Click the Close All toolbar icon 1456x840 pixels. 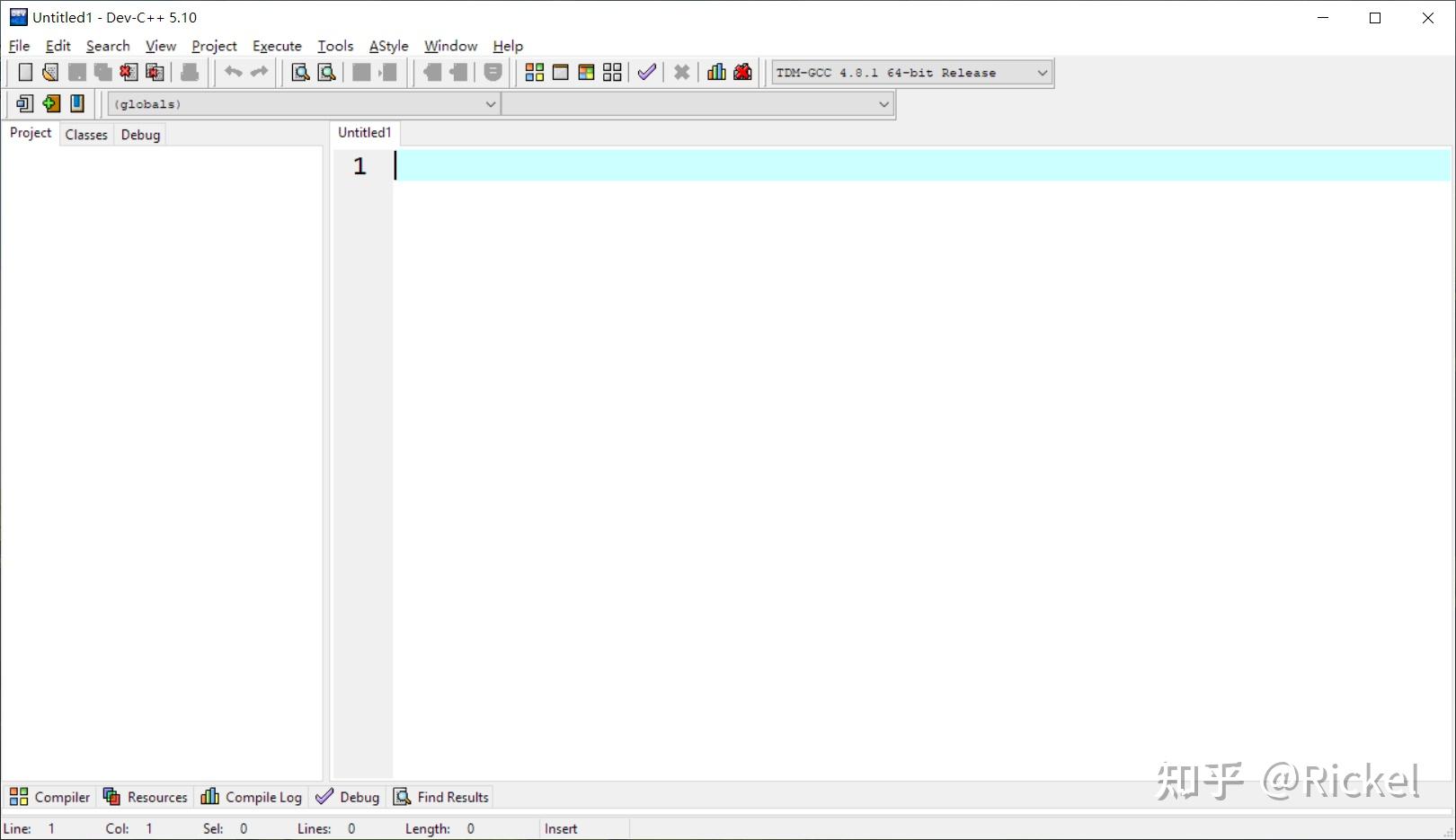tap(155, 73)
